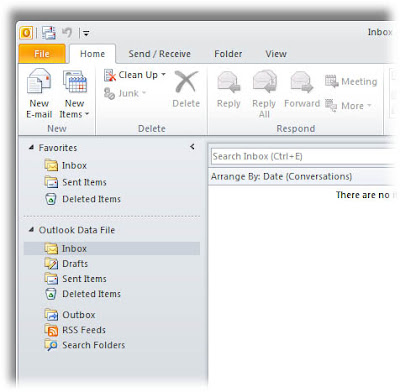Open Deleted Items under Outlook Data File

pos(91,294)
